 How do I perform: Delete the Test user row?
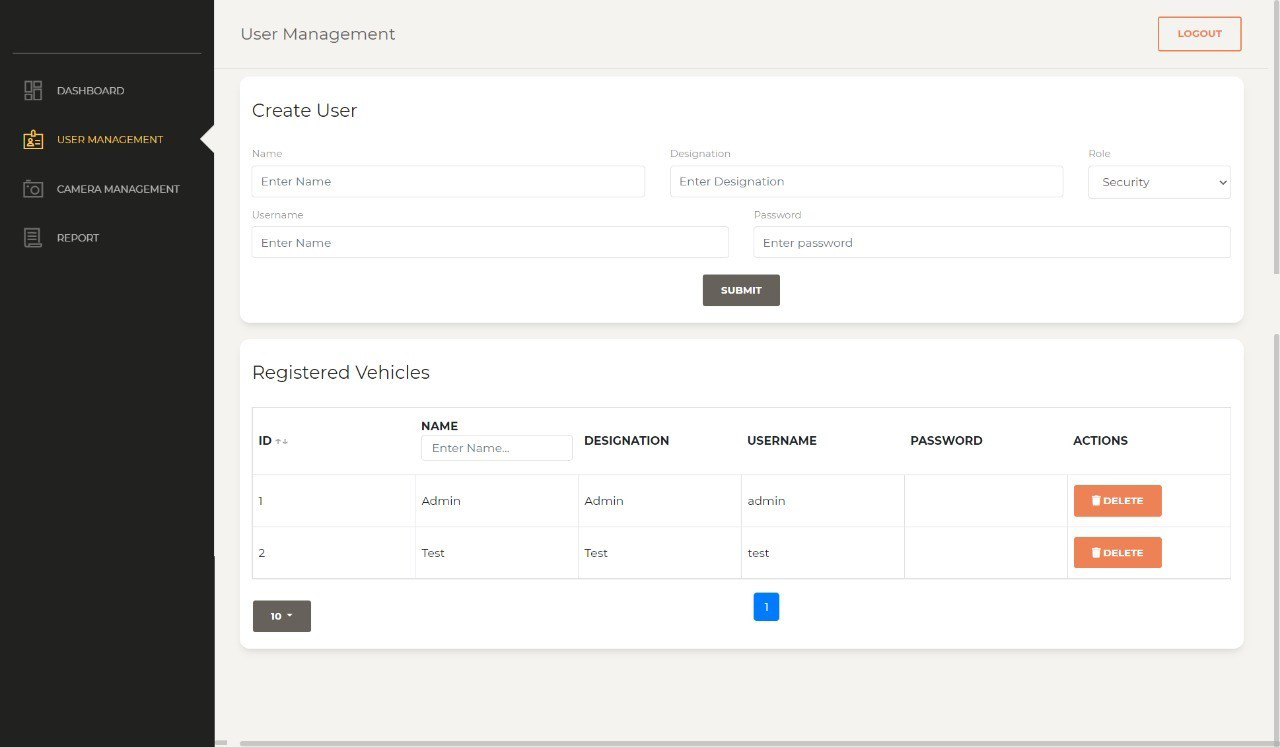coord(1117,553)
